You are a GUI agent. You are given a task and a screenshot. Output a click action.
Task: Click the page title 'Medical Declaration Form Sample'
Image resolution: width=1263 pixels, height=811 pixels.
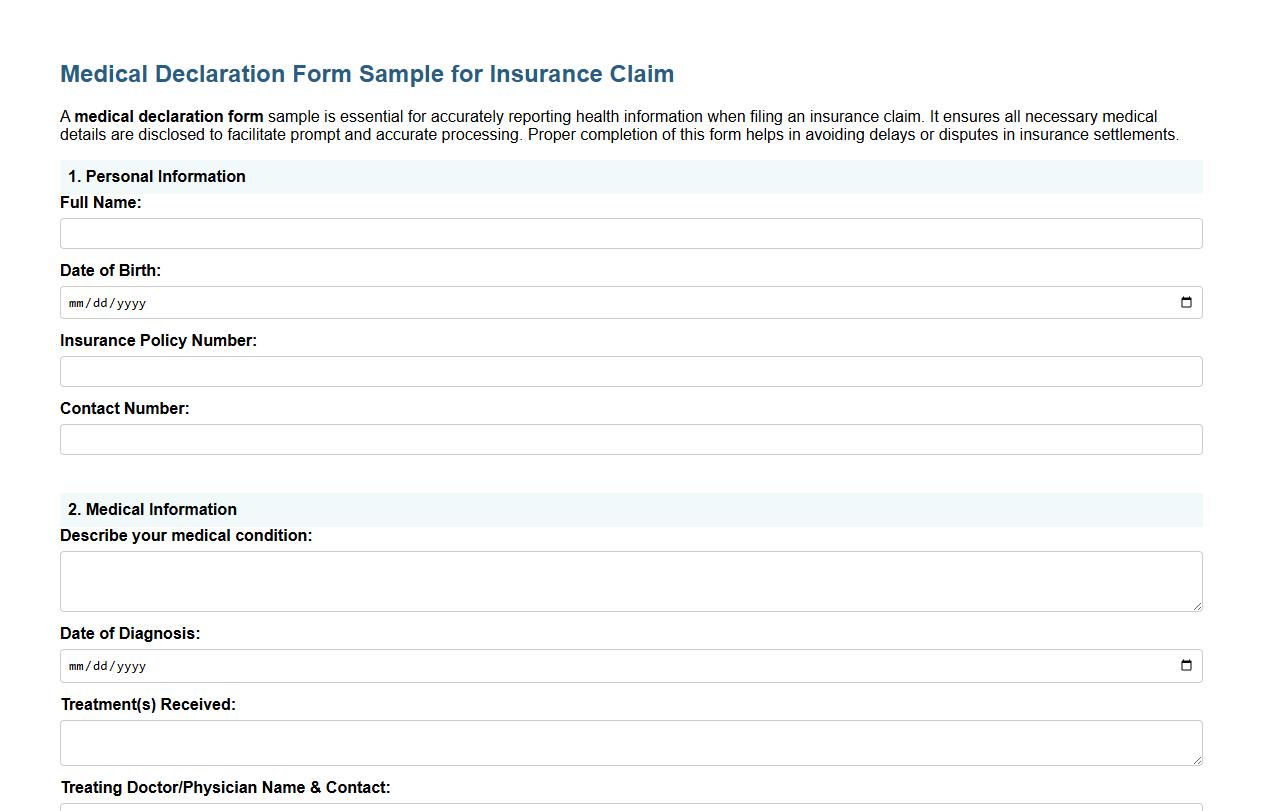(x=367, y=73)
